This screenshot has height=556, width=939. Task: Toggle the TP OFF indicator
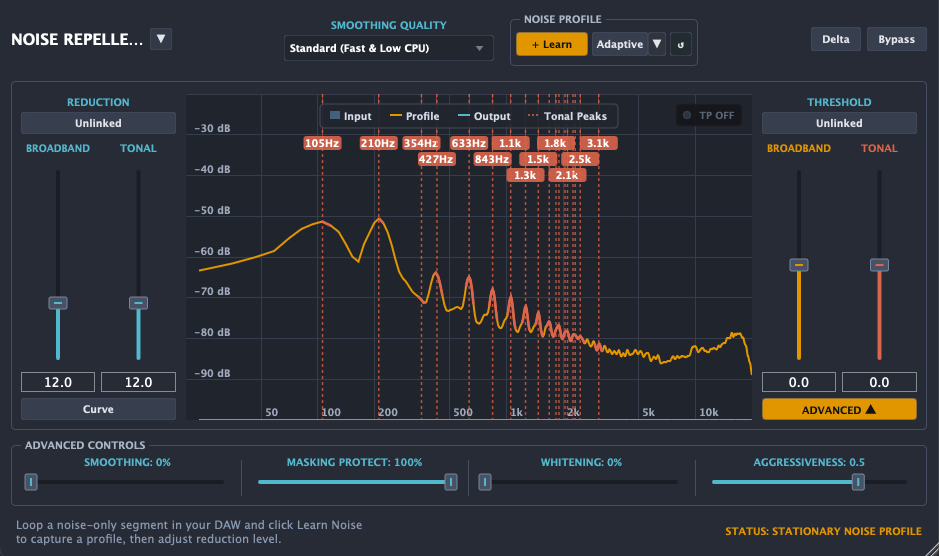(x=709, y=115)
